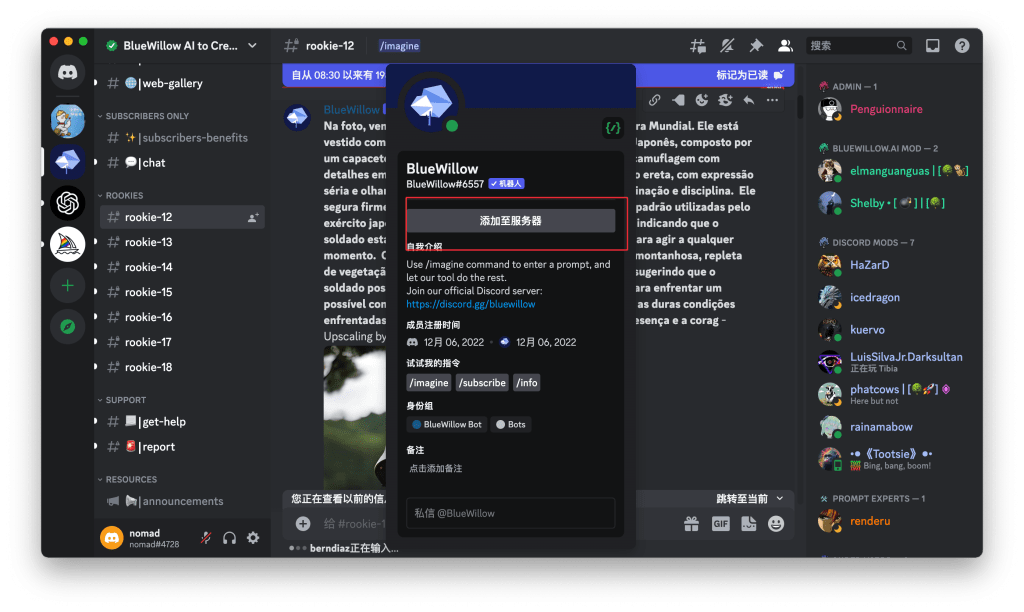Toggle headphones deafen in user panel
1024x612 pixels.
229,538
